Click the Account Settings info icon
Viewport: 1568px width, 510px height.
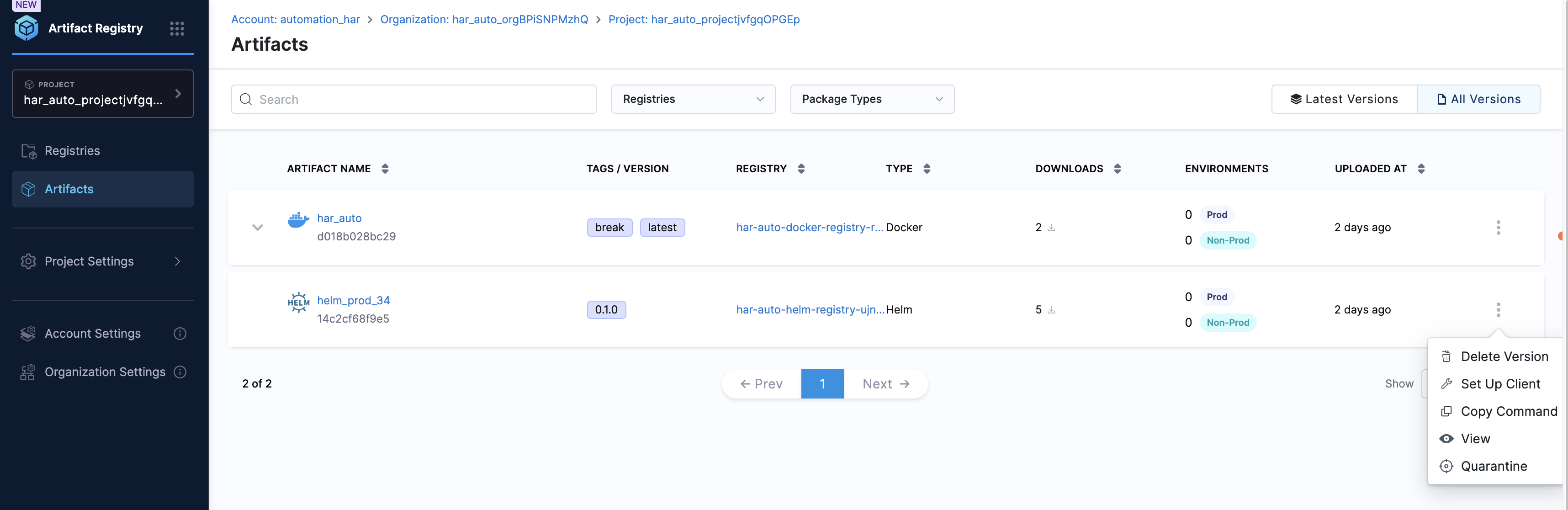[180, 334]
